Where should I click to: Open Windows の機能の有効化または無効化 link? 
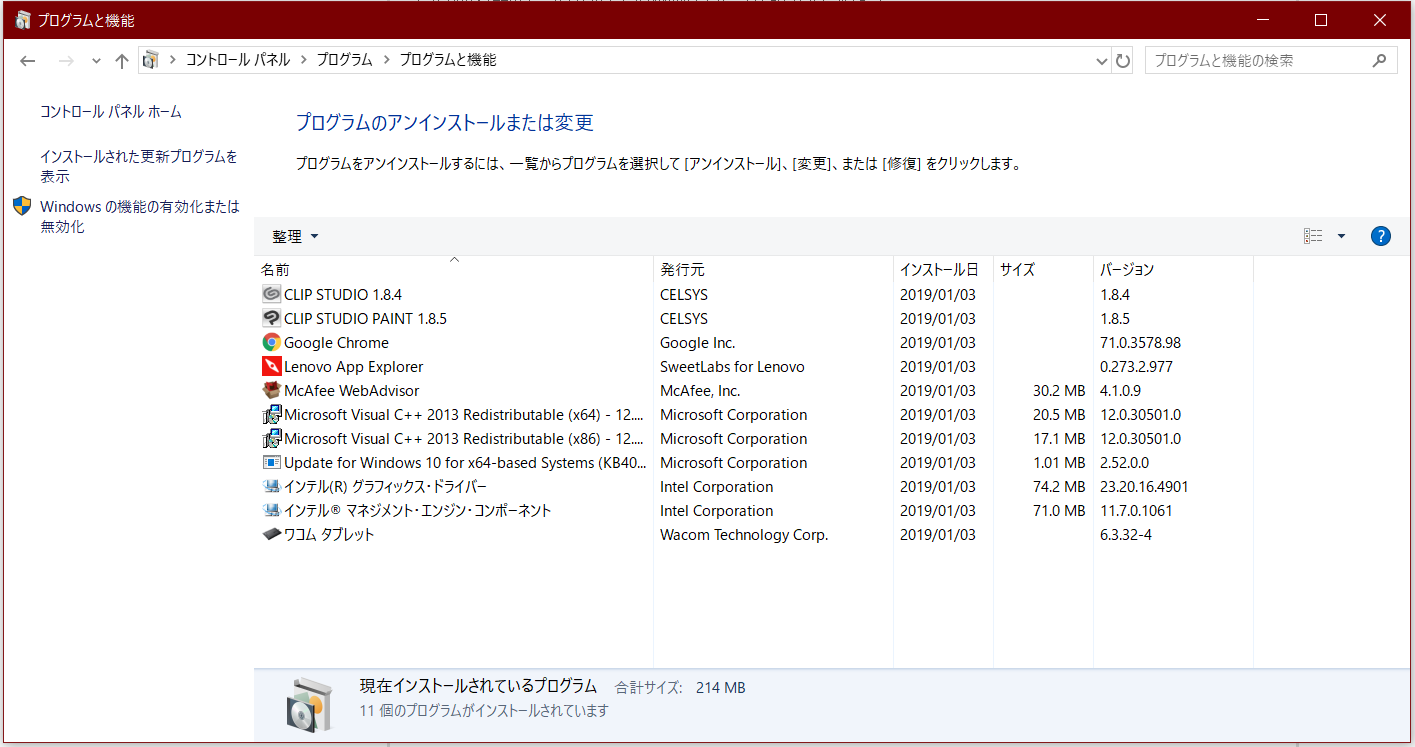(x=140, y=217)
